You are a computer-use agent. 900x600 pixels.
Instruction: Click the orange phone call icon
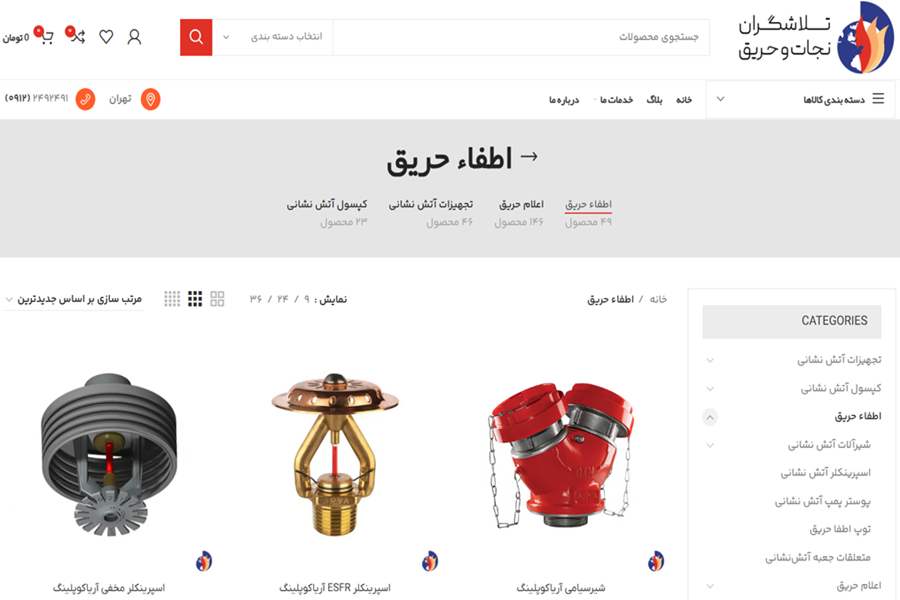pyautogui.click(x=86, y=99)
